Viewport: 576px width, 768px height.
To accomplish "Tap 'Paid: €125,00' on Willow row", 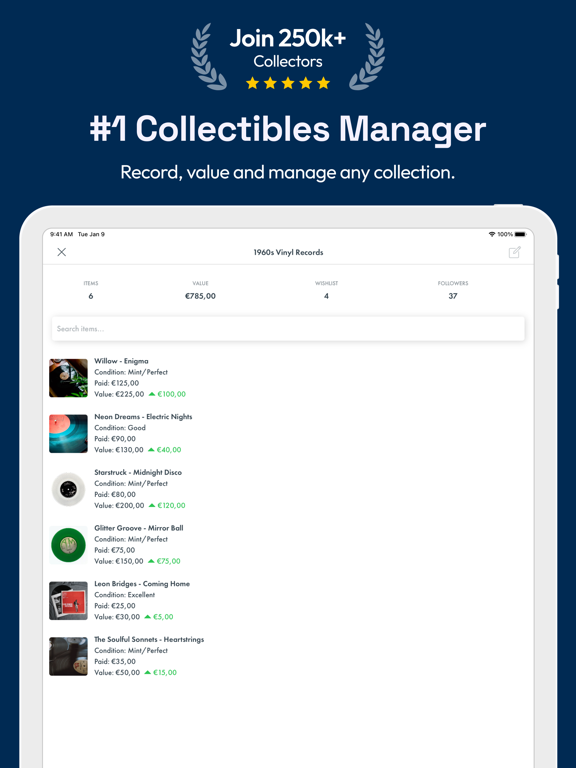I will pyautogui.click(x=117, y=383).
